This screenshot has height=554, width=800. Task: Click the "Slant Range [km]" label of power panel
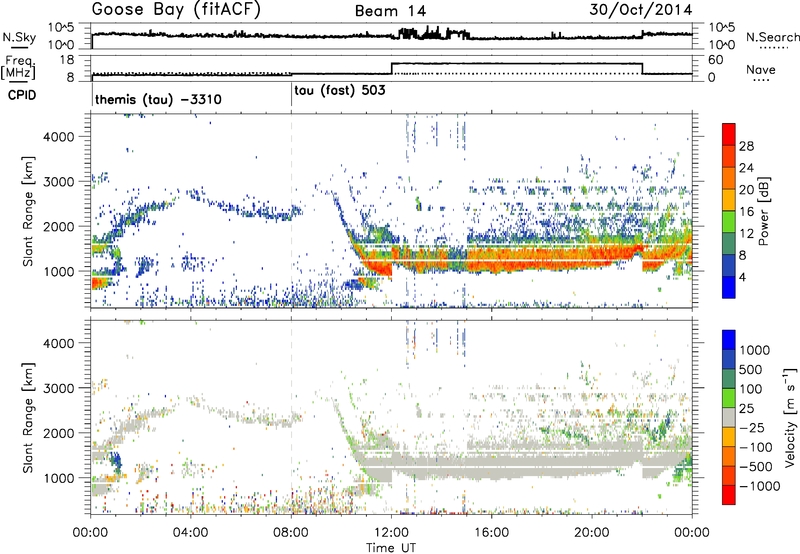pyautogui.click(x=28, y=211)
